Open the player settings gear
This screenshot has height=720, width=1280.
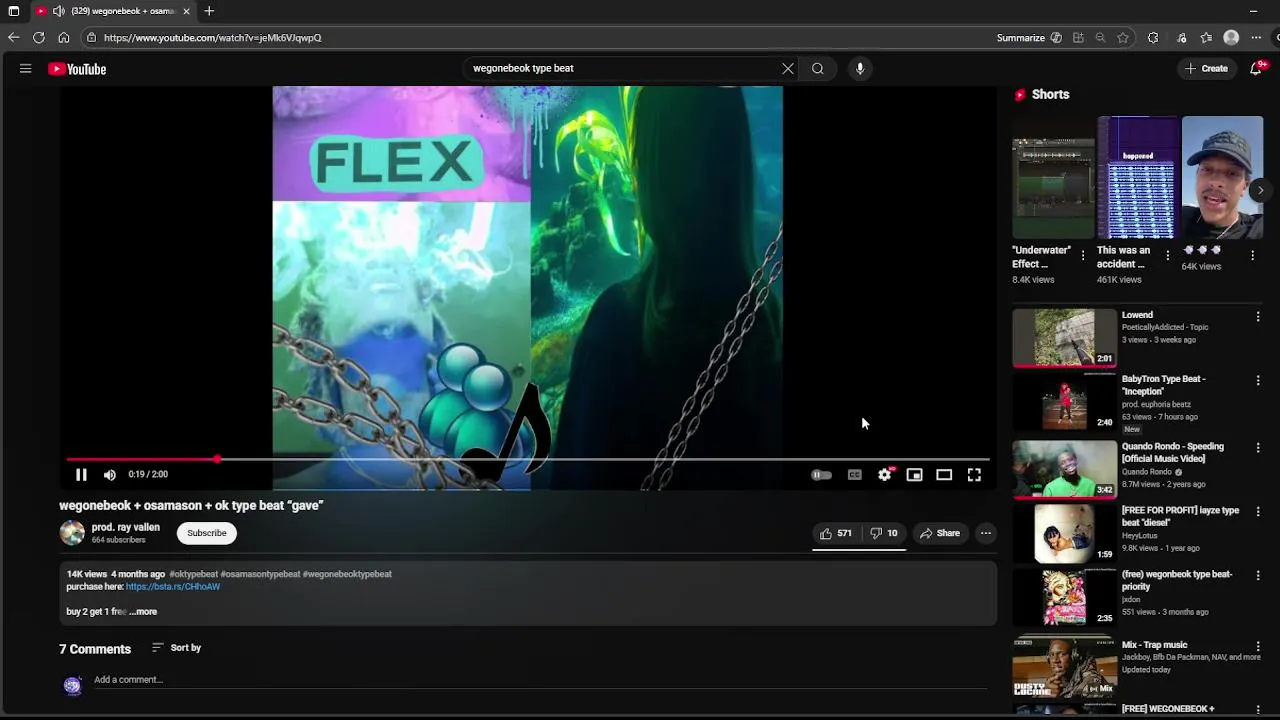885,475
